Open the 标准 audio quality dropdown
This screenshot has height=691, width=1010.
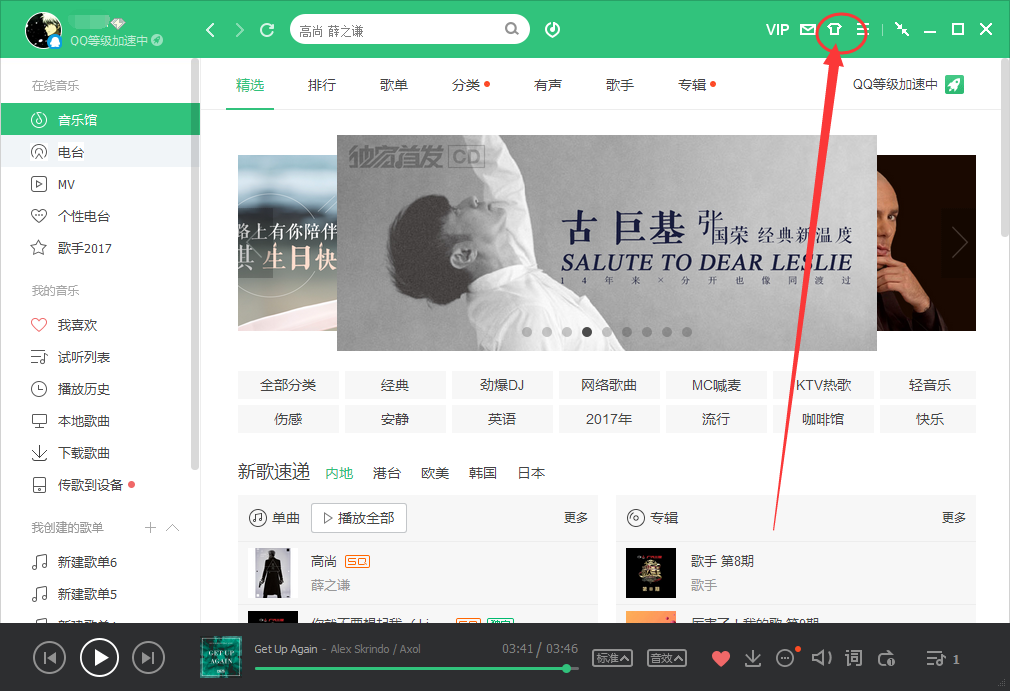pyautogui.click(x=612, y=658)
